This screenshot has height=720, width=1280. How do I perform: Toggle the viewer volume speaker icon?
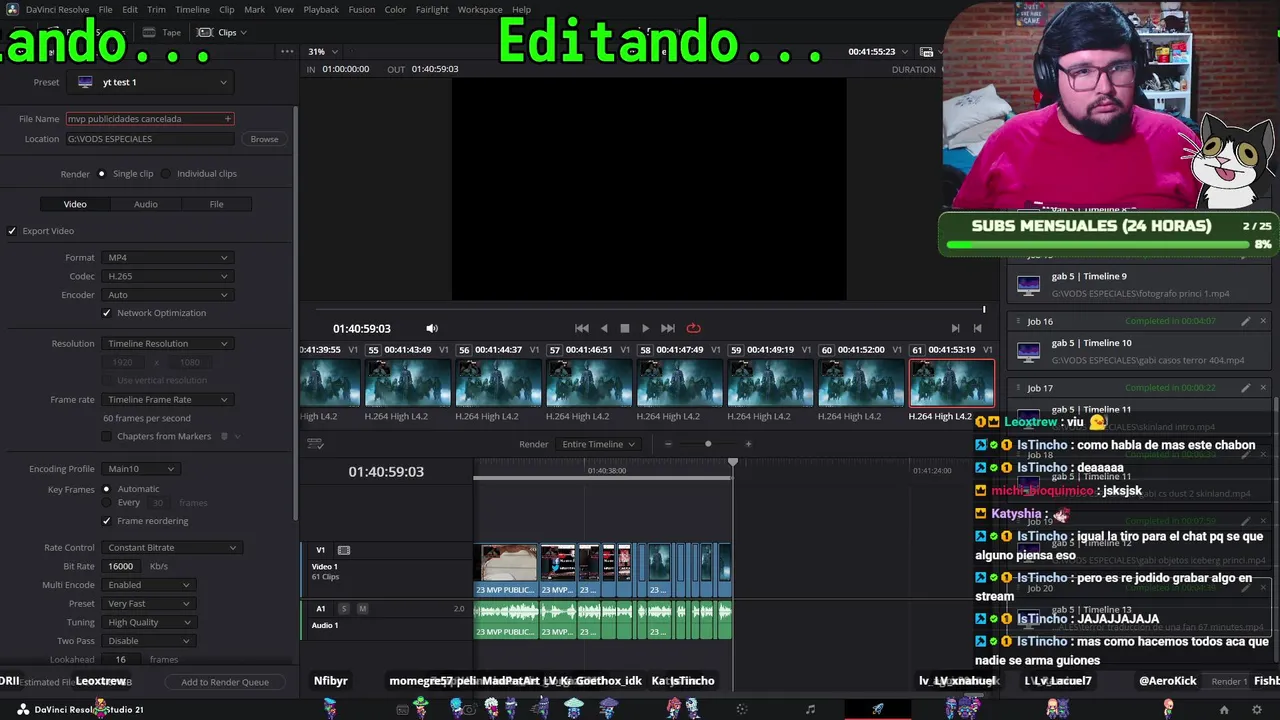(432, 328)
